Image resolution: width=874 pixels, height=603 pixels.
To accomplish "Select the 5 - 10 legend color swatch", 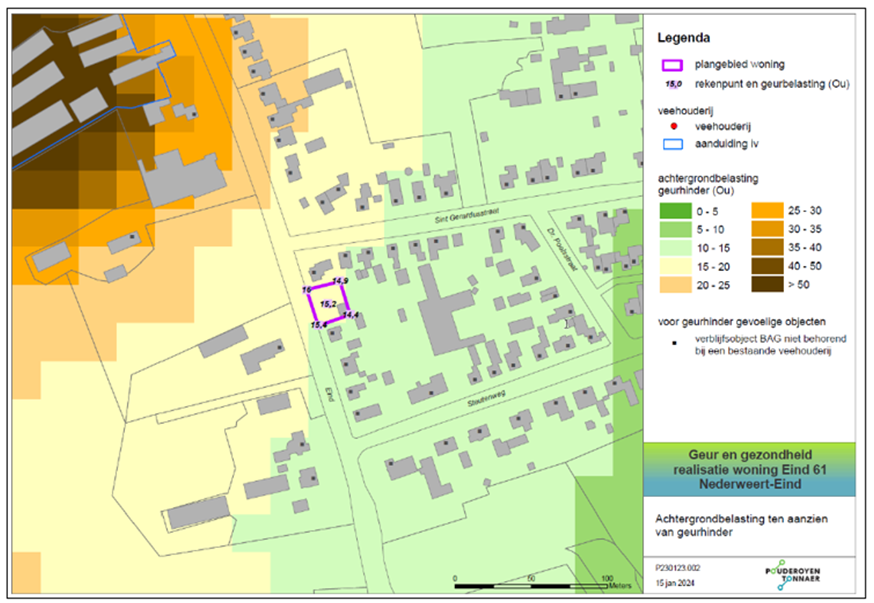I will (675, 230).
